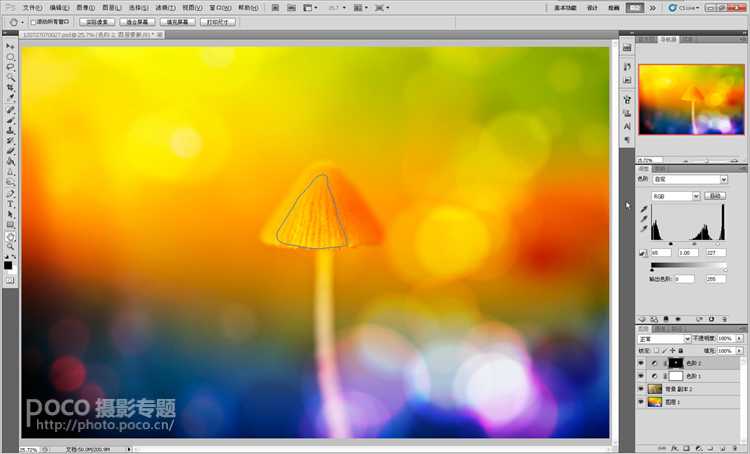Click the Layers panel trash icon
This screenshot has width=750, height=454.
click(735, 448)
